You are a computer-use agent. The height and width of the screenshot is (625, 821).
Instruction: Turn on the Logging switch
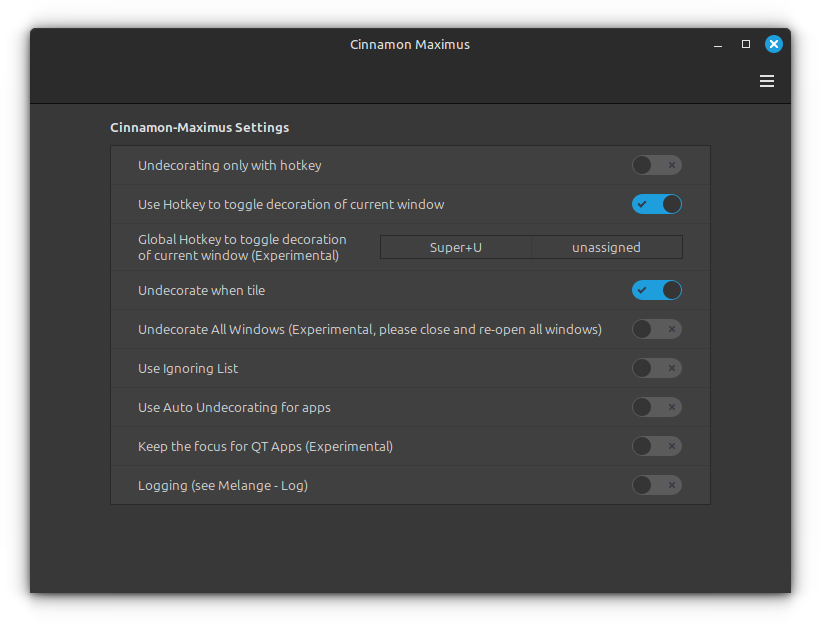(x=657, y=485)
